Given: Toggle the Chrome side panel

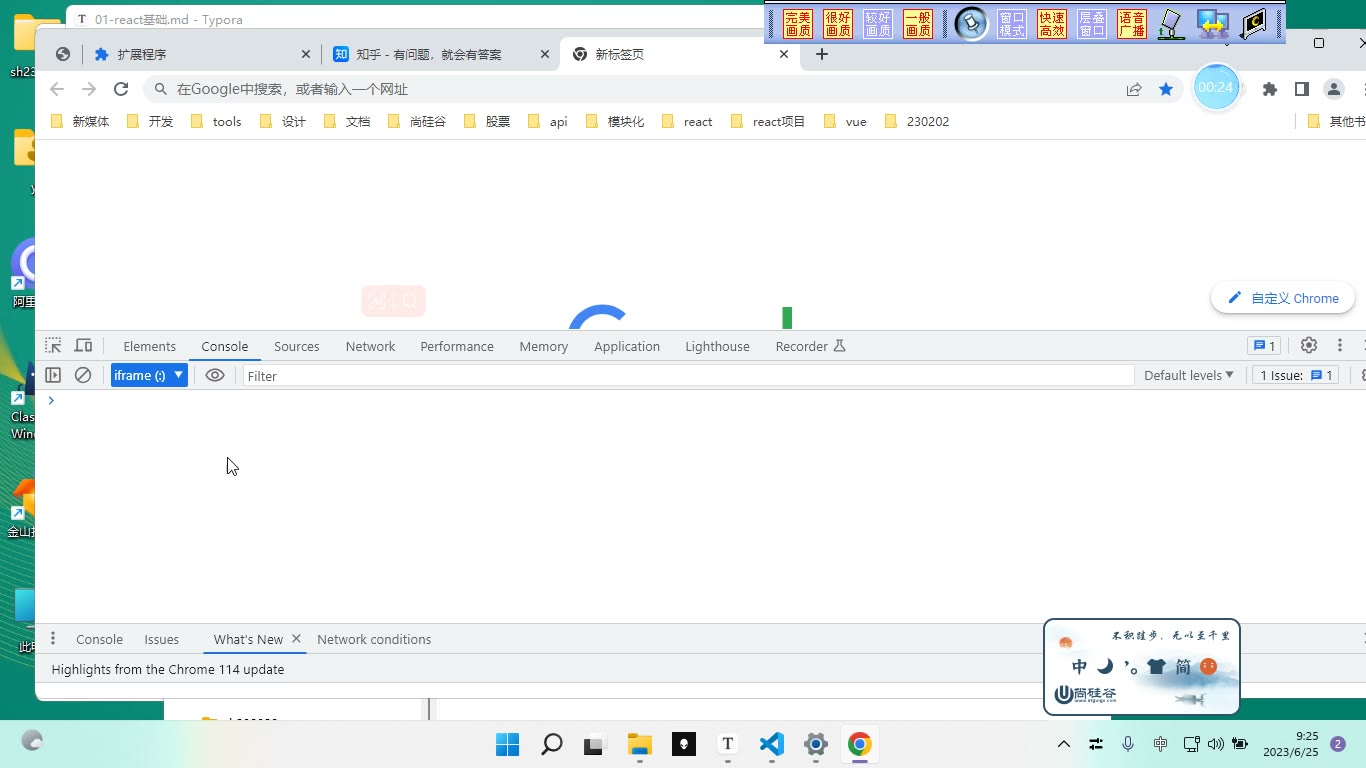Looking at the screenshot, I should click(x=1302, y=89).
